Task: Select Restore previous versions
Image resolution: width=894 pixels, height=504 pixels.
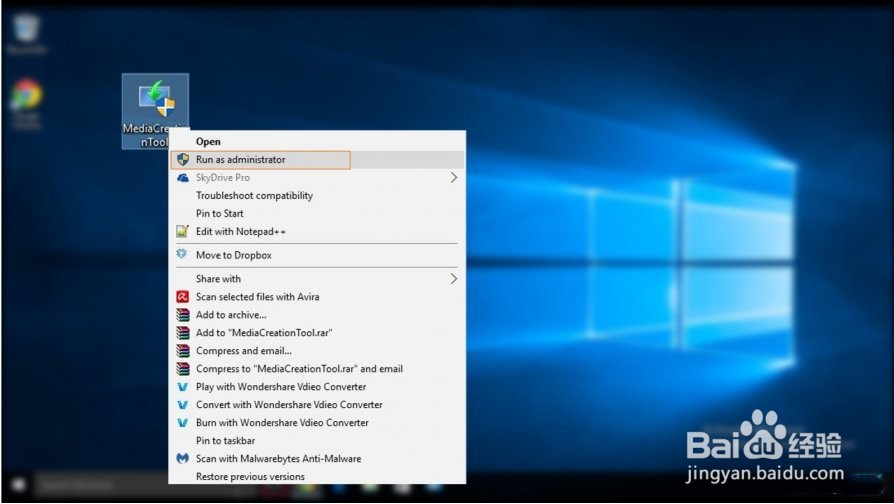Action: (317, 476)
